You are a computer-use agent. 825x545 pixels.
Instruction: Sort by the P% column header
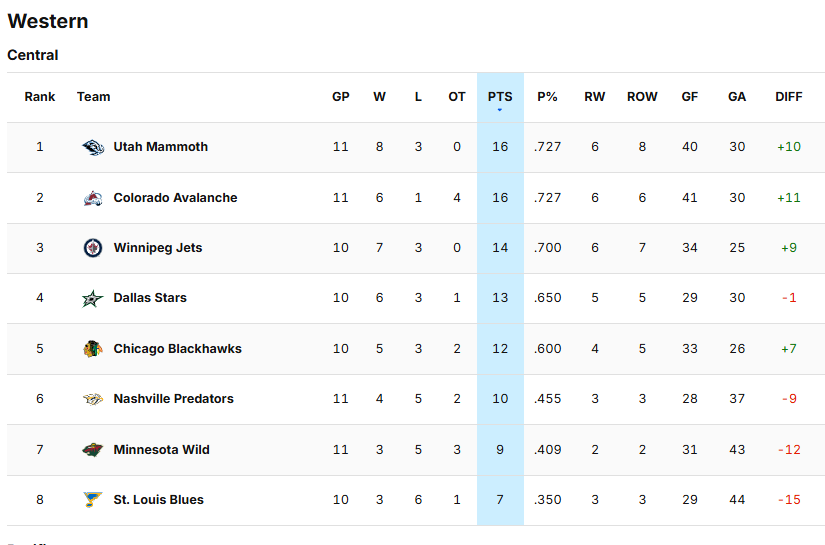click(547, 97)
